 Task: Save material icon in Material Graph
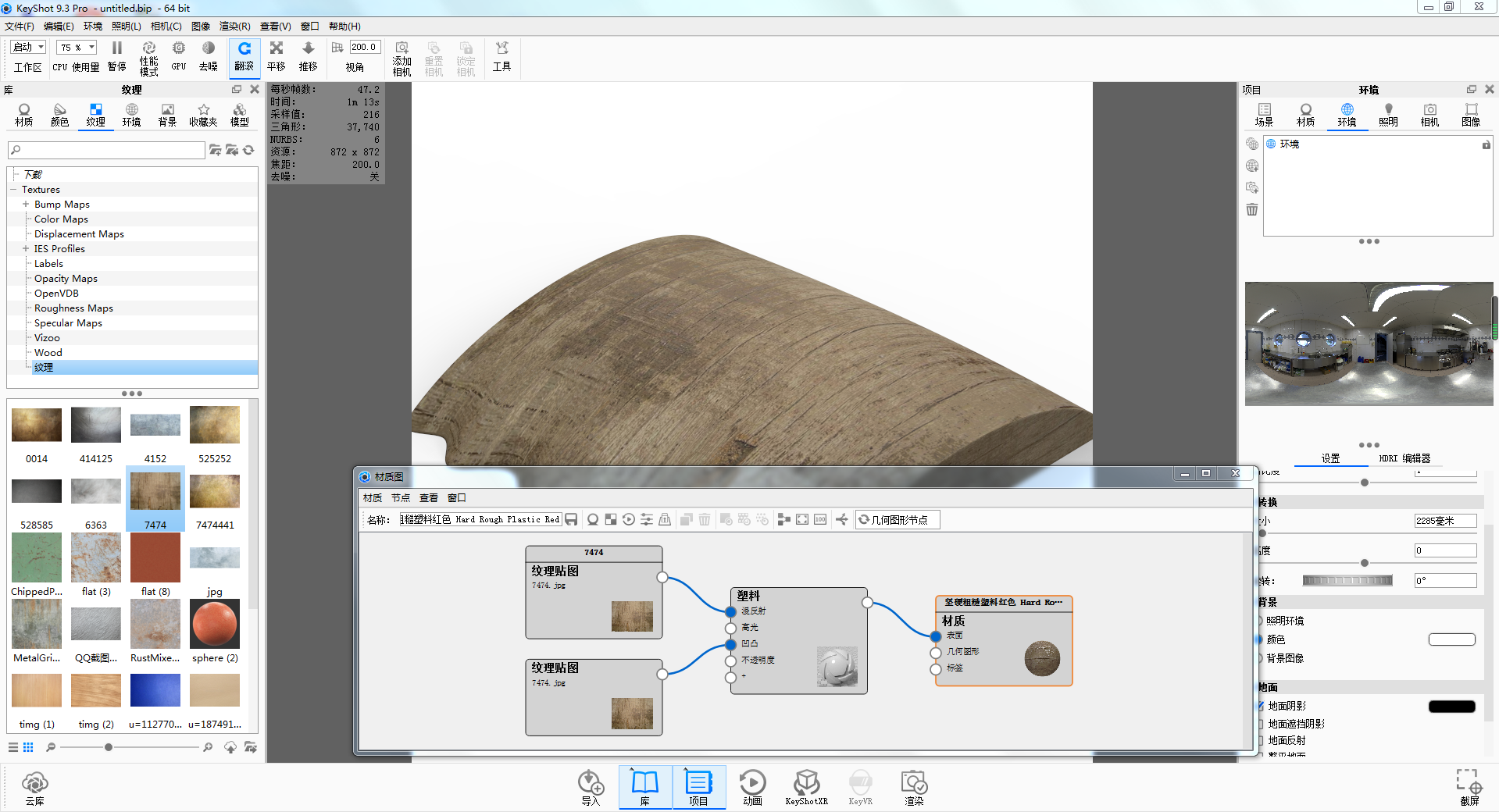(571, 519)
